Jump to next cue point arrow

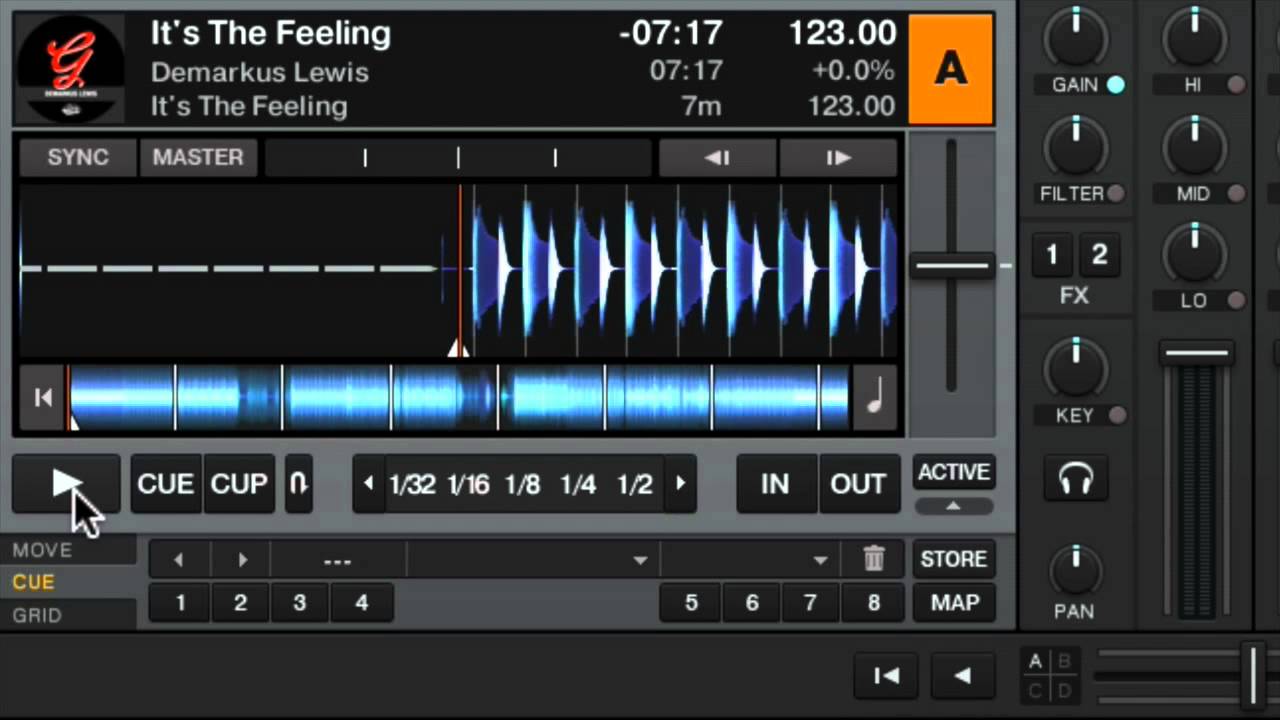(x=242, y=560)
